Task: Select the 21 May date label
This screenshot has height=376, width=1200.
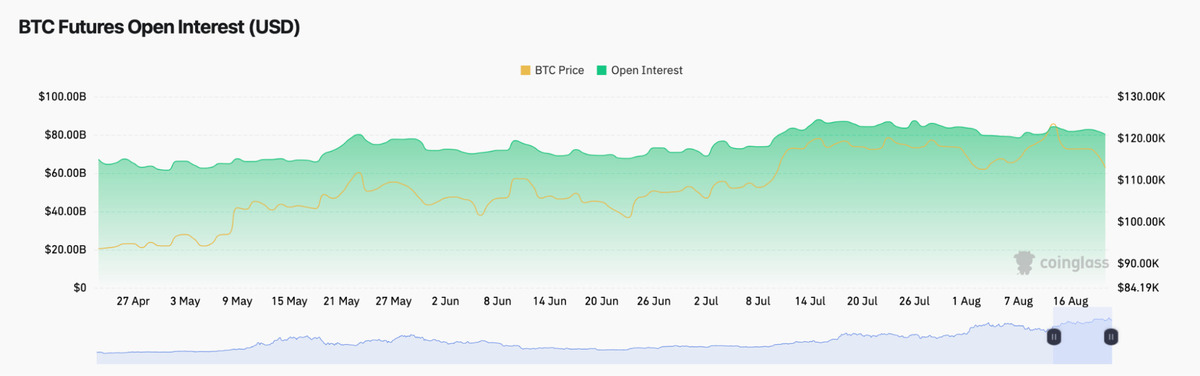Action: pyautogui.click(x=341, y=301)
